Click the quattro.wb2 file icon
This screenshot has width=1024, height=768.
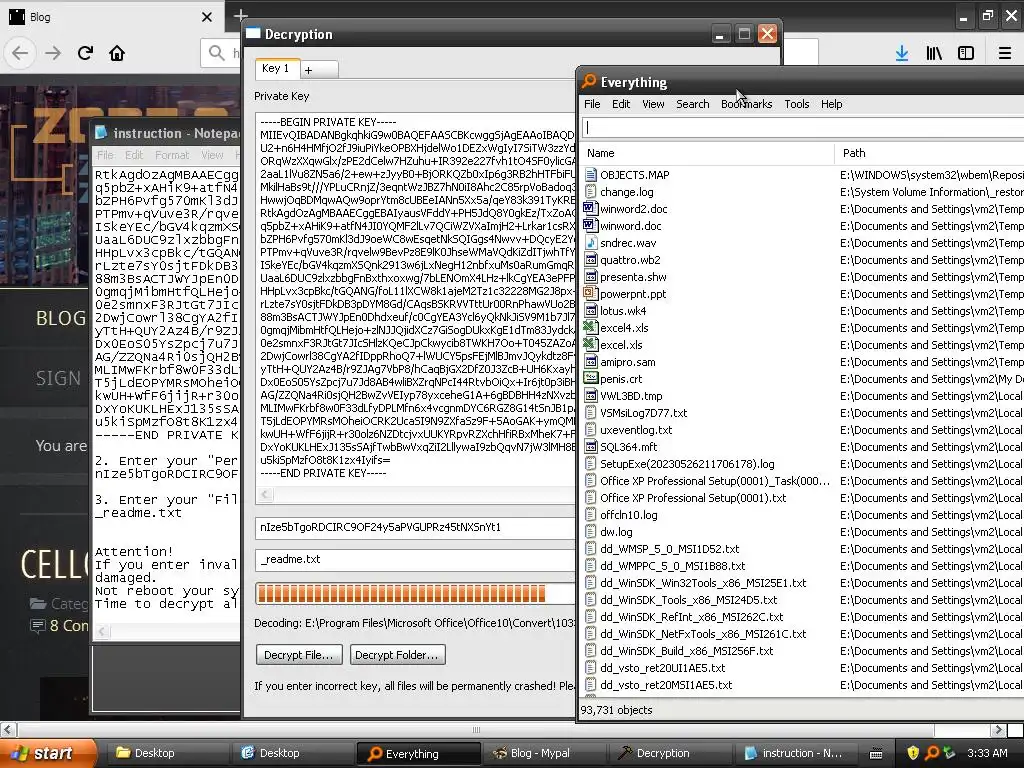[x=591, y=259]
